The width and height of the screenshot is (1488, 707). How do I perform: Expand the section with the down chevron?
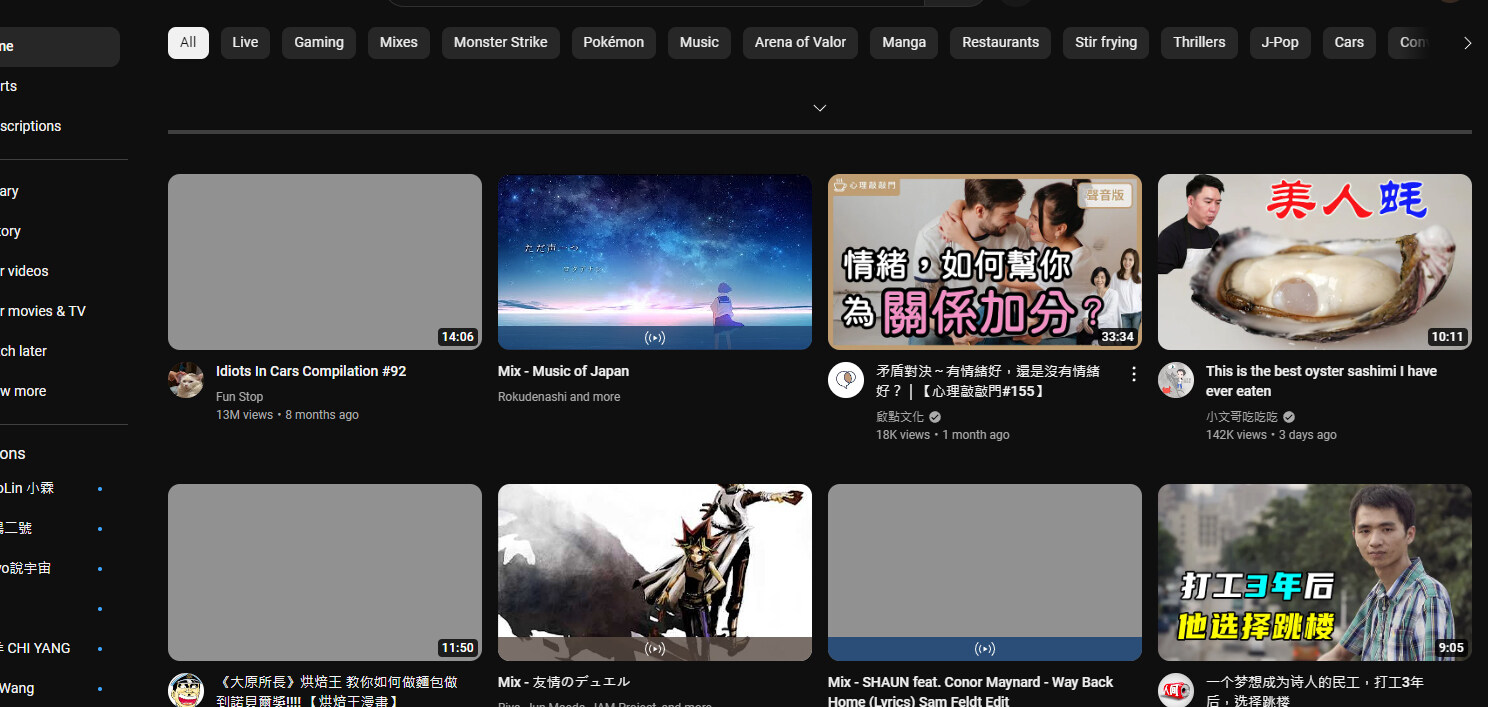coord(820,108)
